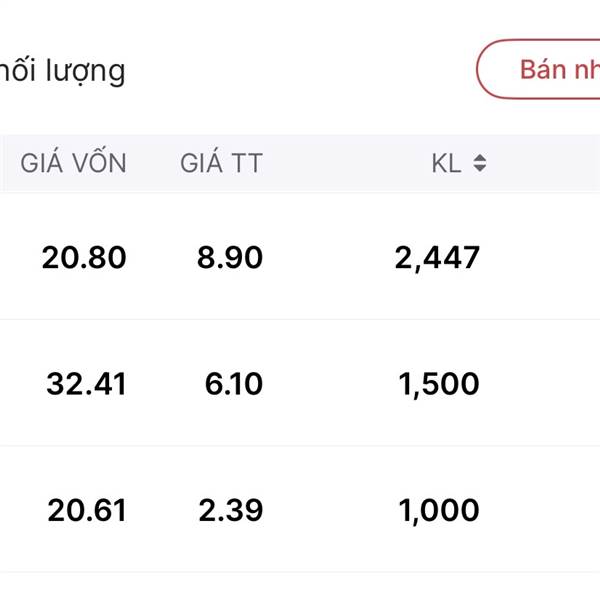Click market price value 8.90
Image resolution: width=600 pixels, height=600 pixels.
pyautogui.click(x=229, y=258)
